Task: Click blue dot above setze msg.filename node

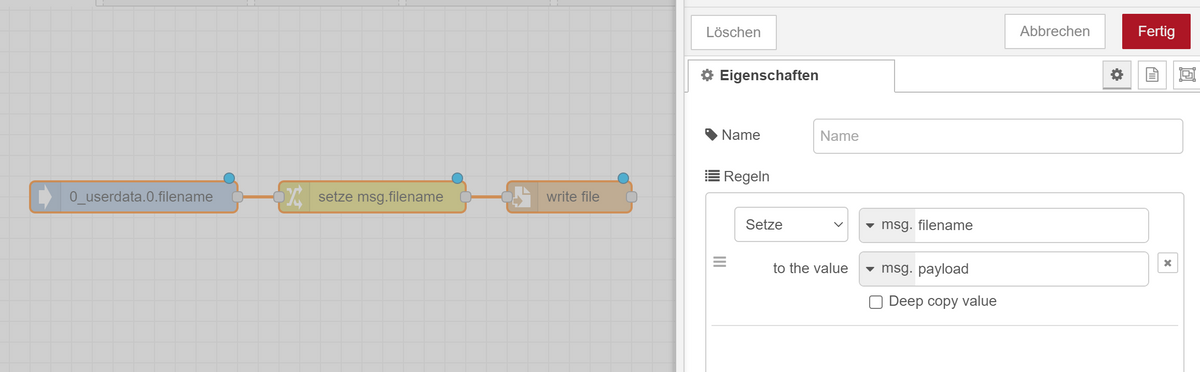Action: (x=458, y=178)
